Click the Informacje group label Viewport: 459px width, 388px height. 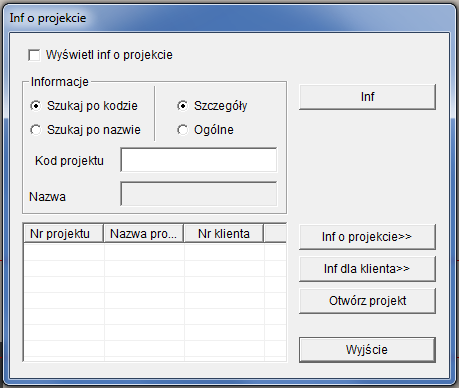pos(60,82)
